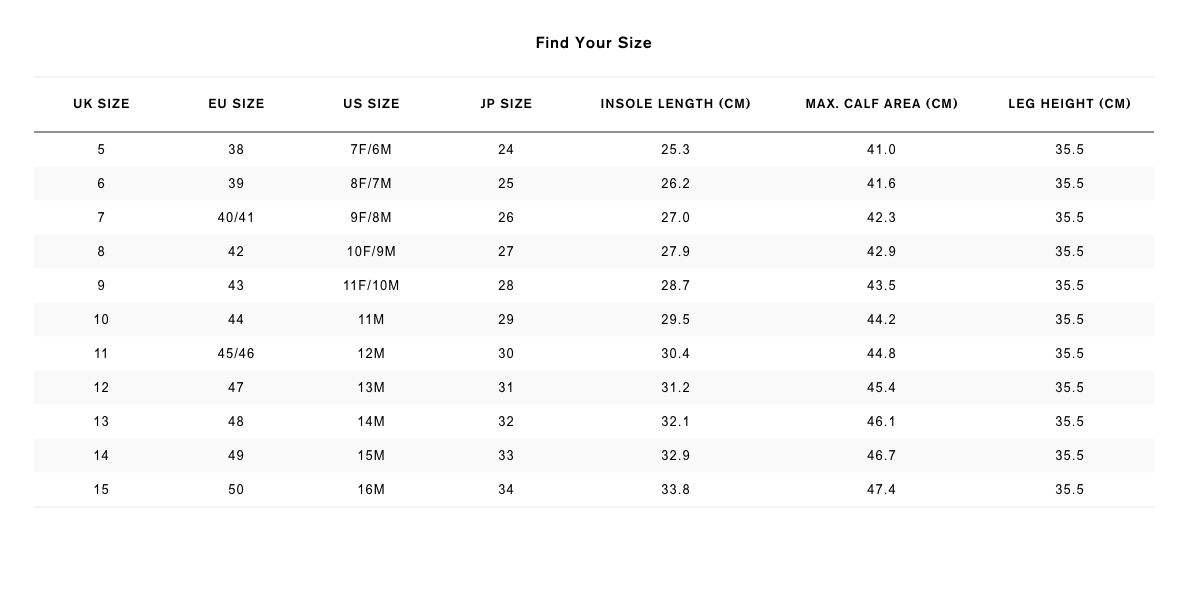Image resolution: width=1190 pixels, height=590 pixels.
Task: Click the 16M US size cell
Action: [371, 490]
